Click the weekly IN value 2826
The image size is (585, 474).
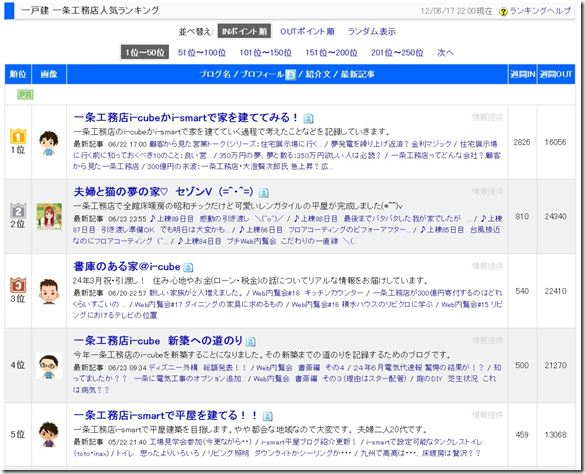522,142
